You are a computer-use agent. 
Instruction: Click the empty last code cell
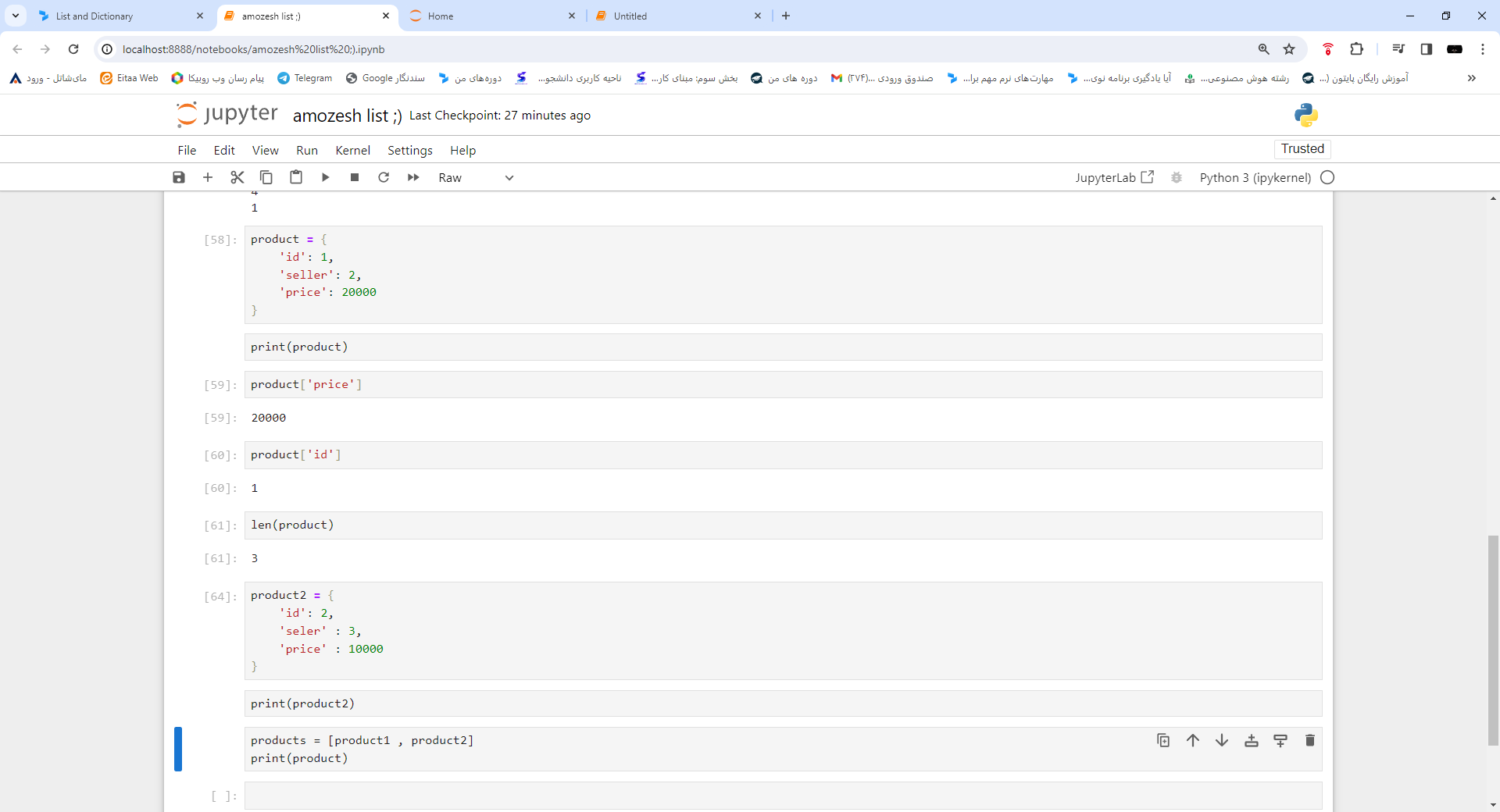tap(783, 796)
